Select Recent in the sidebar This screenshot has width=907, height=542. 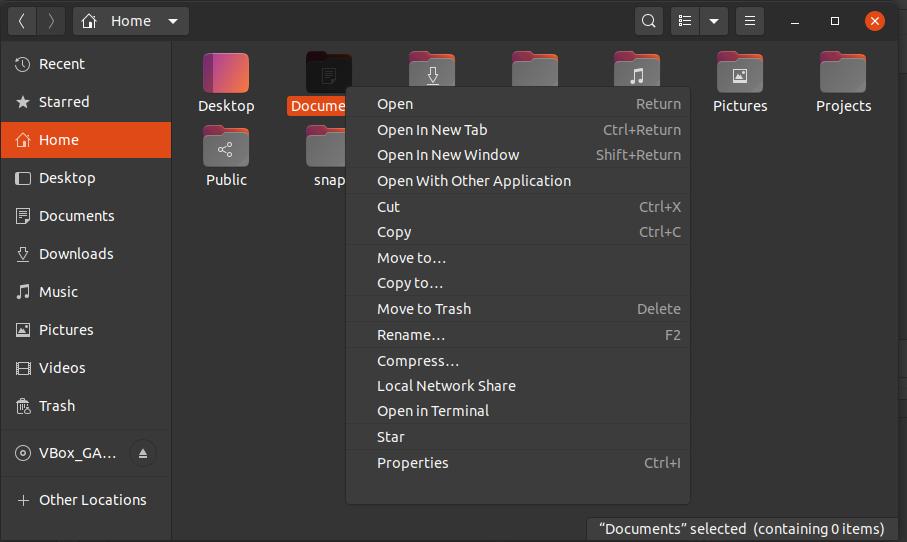(86, 64)
